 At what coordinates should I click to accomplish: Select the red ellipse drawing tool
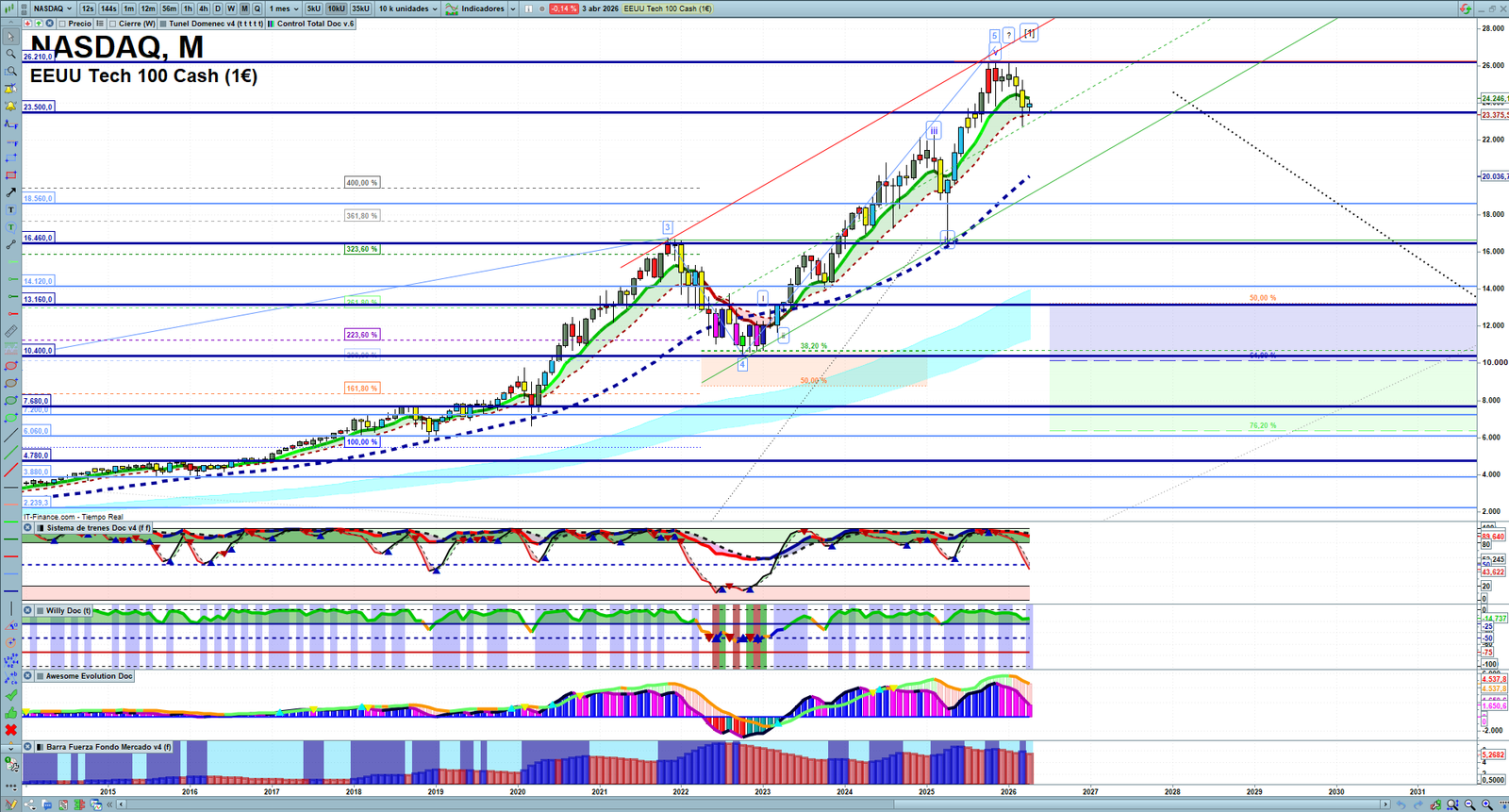coord(10,366)
